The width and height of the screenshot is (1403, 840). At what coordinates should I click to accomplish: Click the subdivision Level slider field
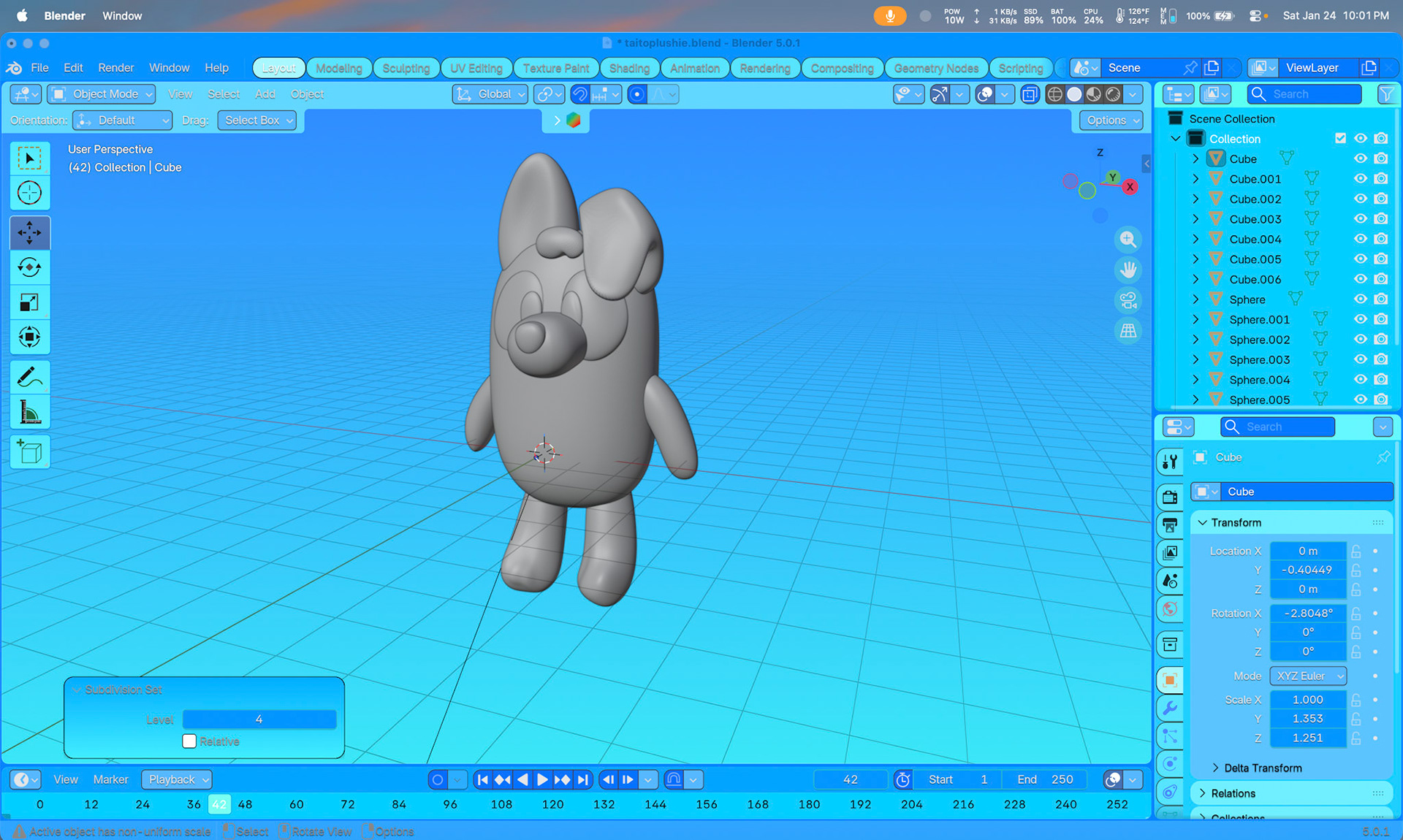(x=259, y=719)
